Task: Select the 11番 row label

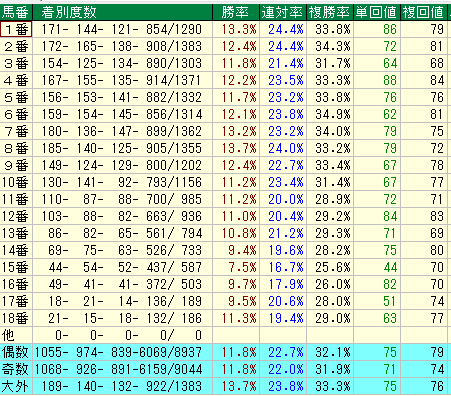Action: coord(16,199)
